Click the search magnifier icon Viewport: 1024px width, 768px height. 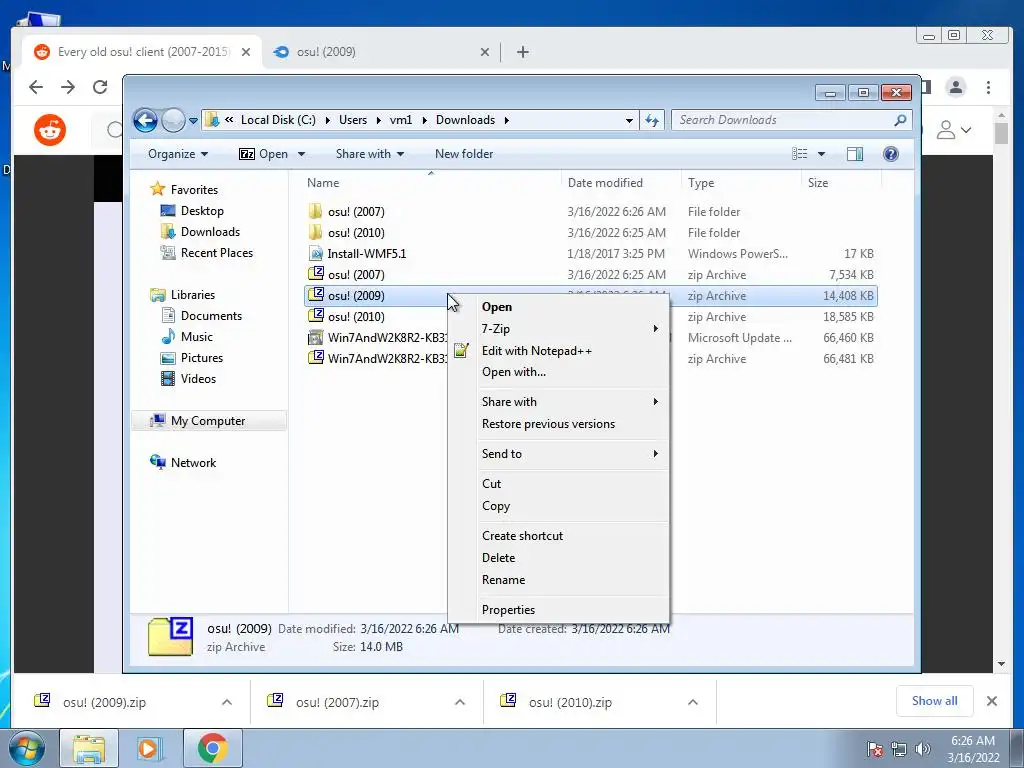901,120
